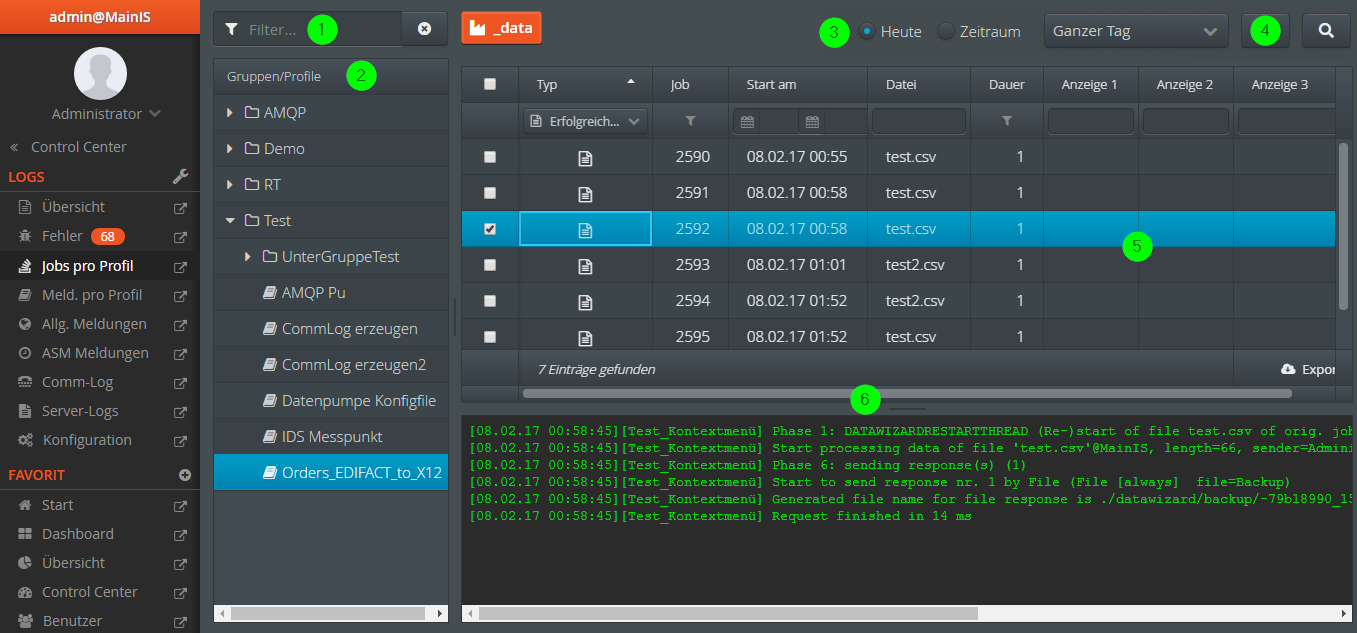Click external link icon for Jobs pro Profil
Screen dimensions: 1357x633
tap(180, 266)
